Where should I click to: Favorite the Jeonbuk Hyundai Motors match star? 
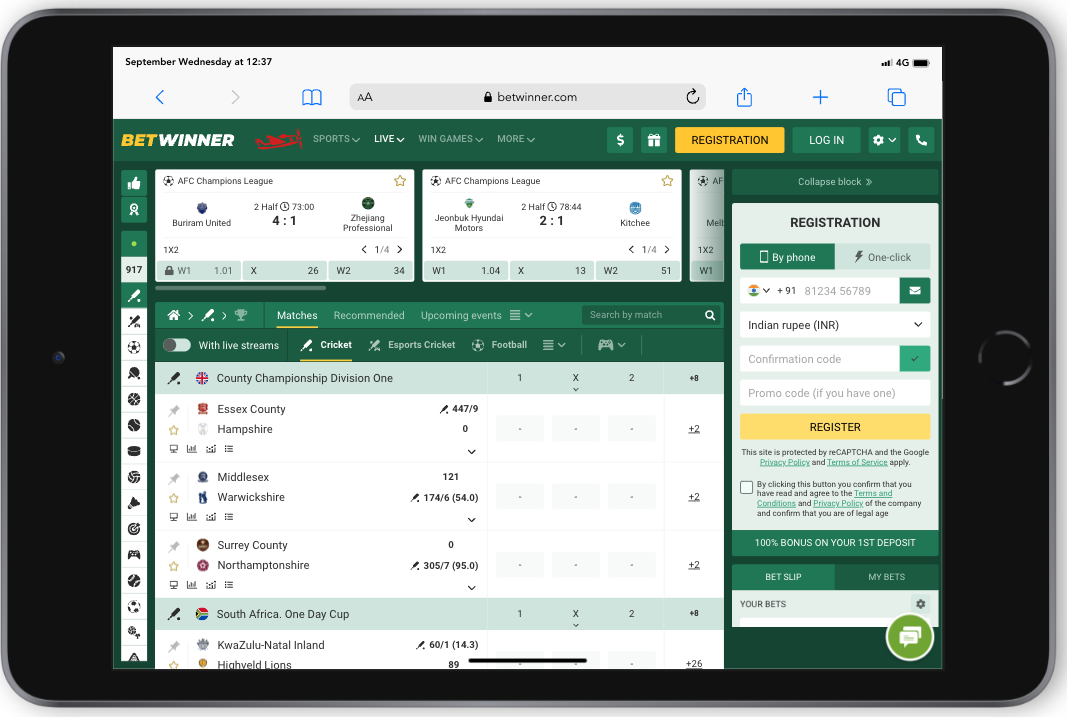668,181
